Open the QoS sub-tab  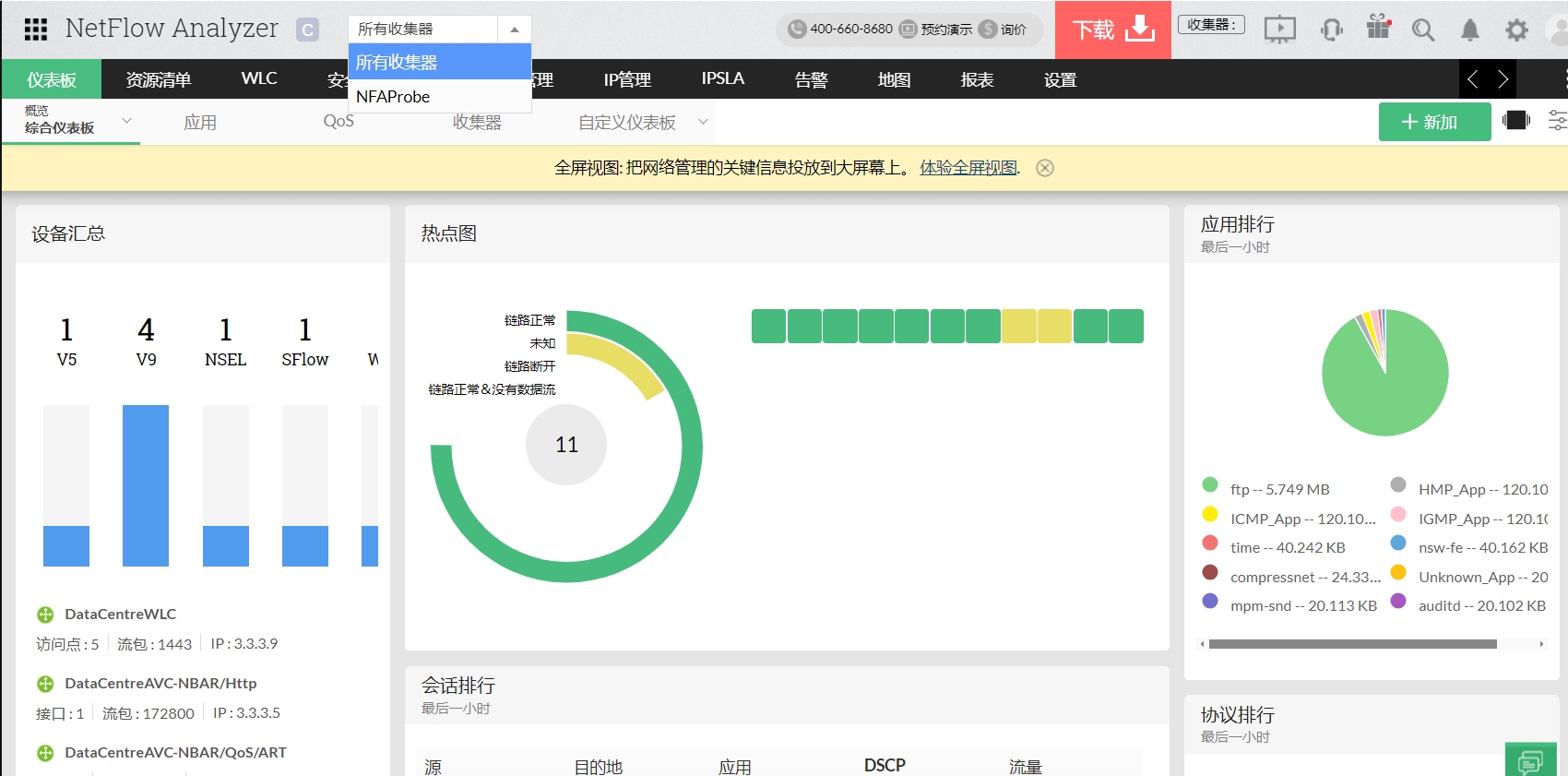(x=339, y=121)
